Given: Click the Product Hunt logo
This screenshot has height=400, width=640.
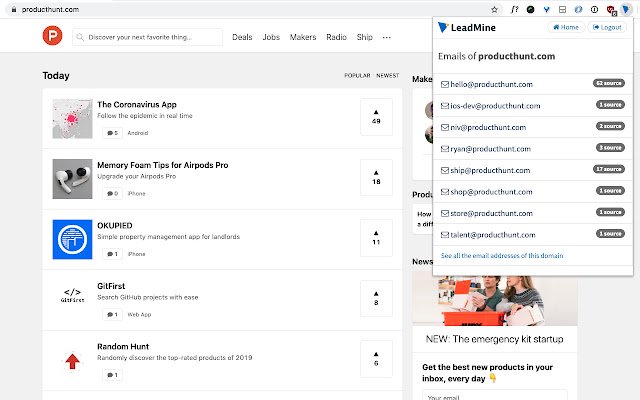Looking at the screenshot, I should click(x=52, y=36).
